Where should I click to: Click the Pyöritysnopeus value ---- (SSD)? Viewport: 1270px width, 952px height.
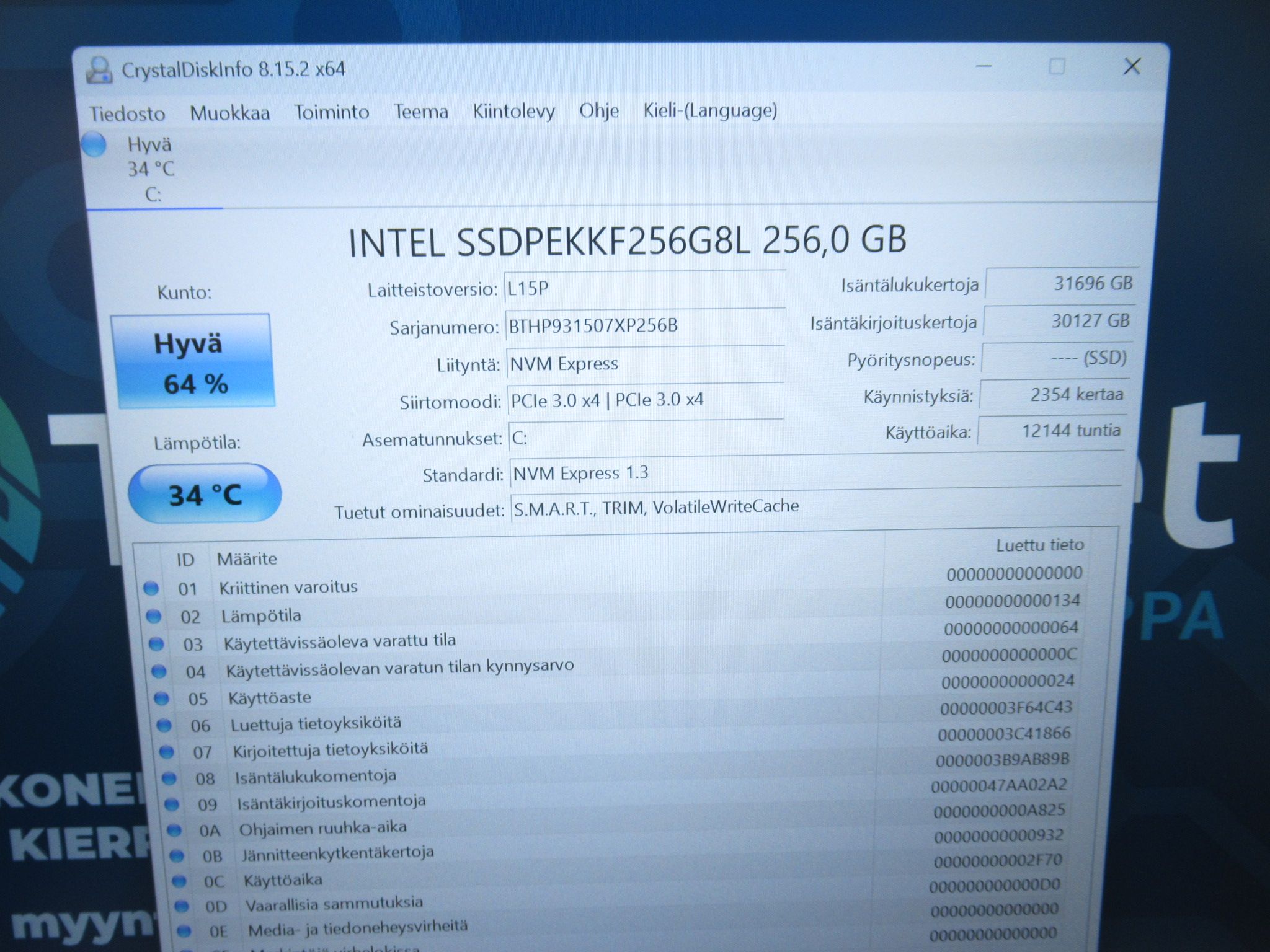[1056, 358]
